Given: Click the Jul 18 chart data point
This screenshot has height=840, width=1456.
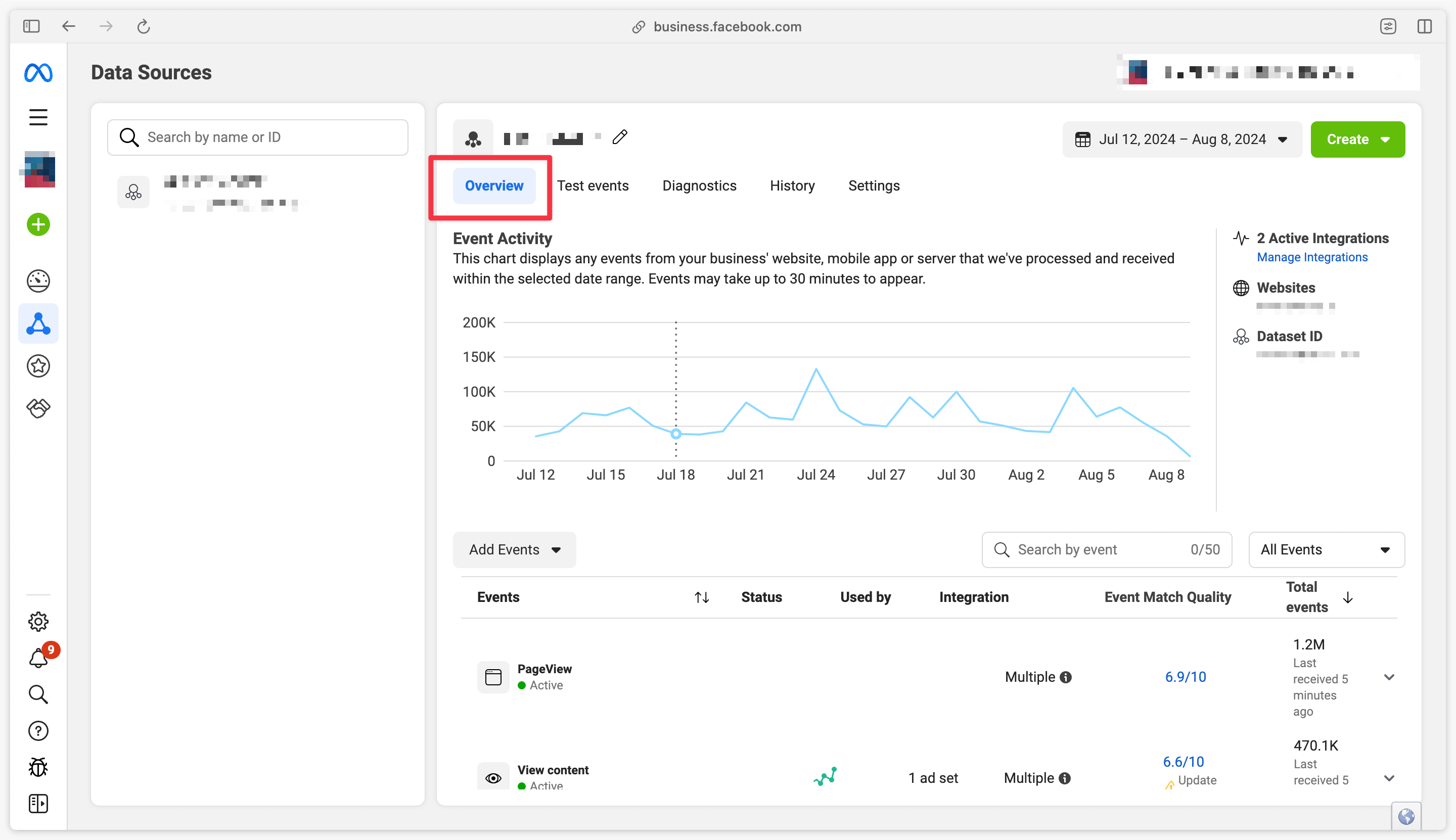Looking at the screenshot, I should tap(676, 434).
